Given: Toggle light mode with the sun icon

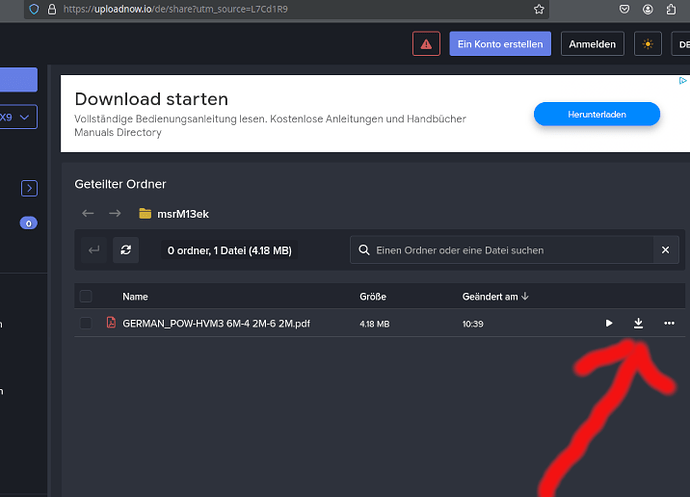Looking at the screenshot, I should (647, 44).
